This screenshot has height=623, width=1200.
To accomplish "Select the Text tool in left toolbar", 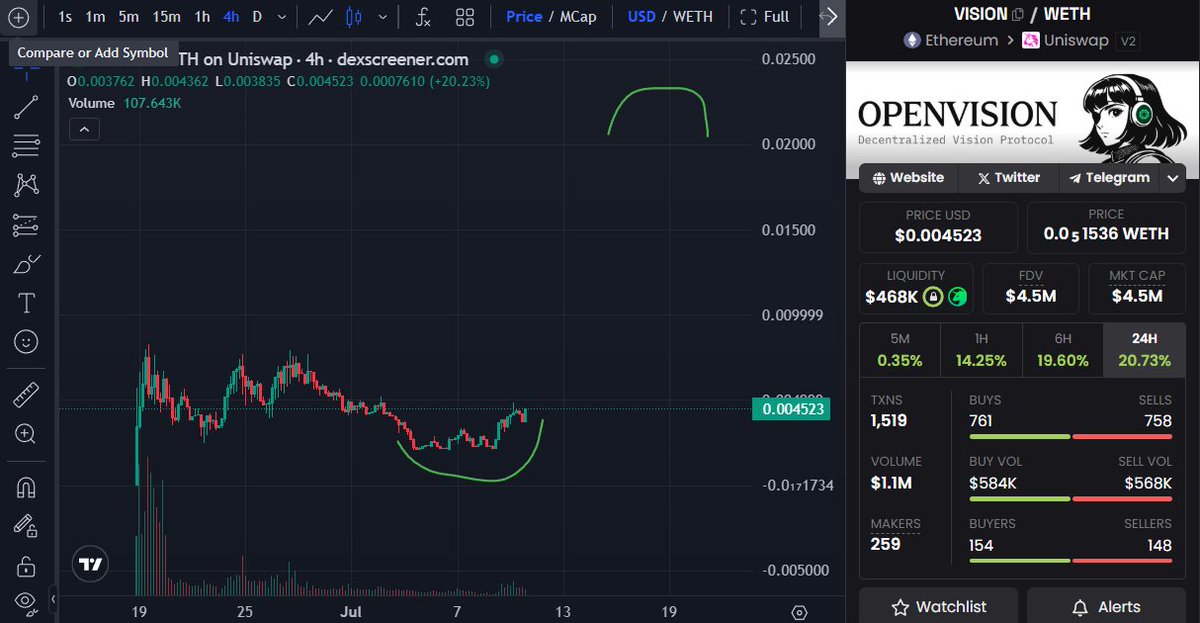I will click(x=26, y=303).
